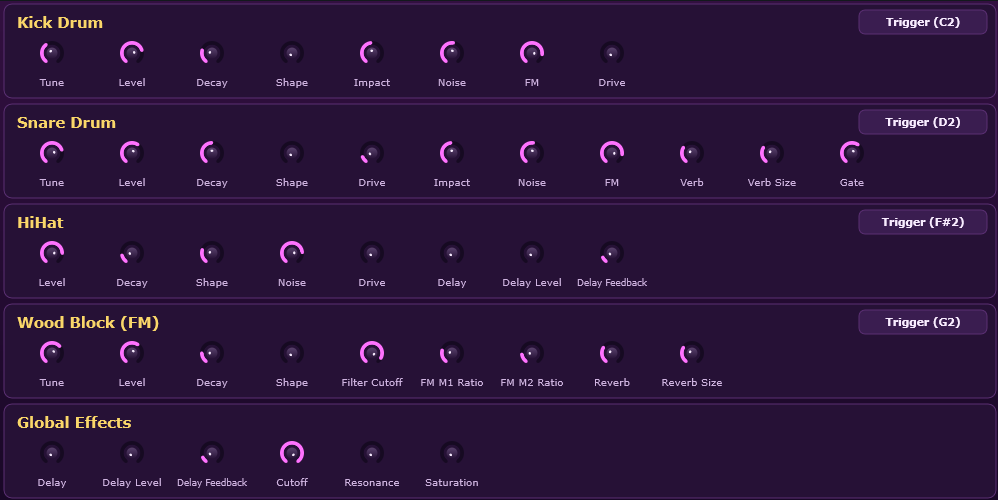This screenshot has width=998, height=500.
Task: Click the Snare Drum Noise knob
Action: (532, 153)
